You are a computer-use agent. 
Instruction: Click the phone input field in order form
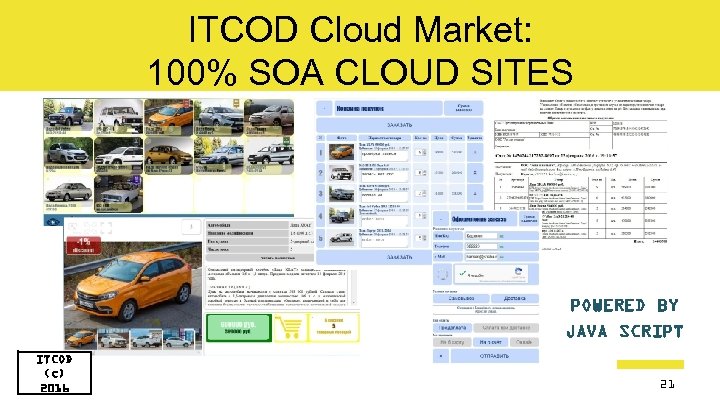point(481,247)
